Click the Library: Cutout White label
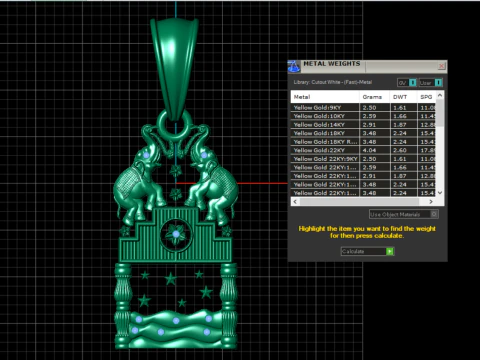Image resolution: width=480 pixels, height=360 pixels. point(333,82)
